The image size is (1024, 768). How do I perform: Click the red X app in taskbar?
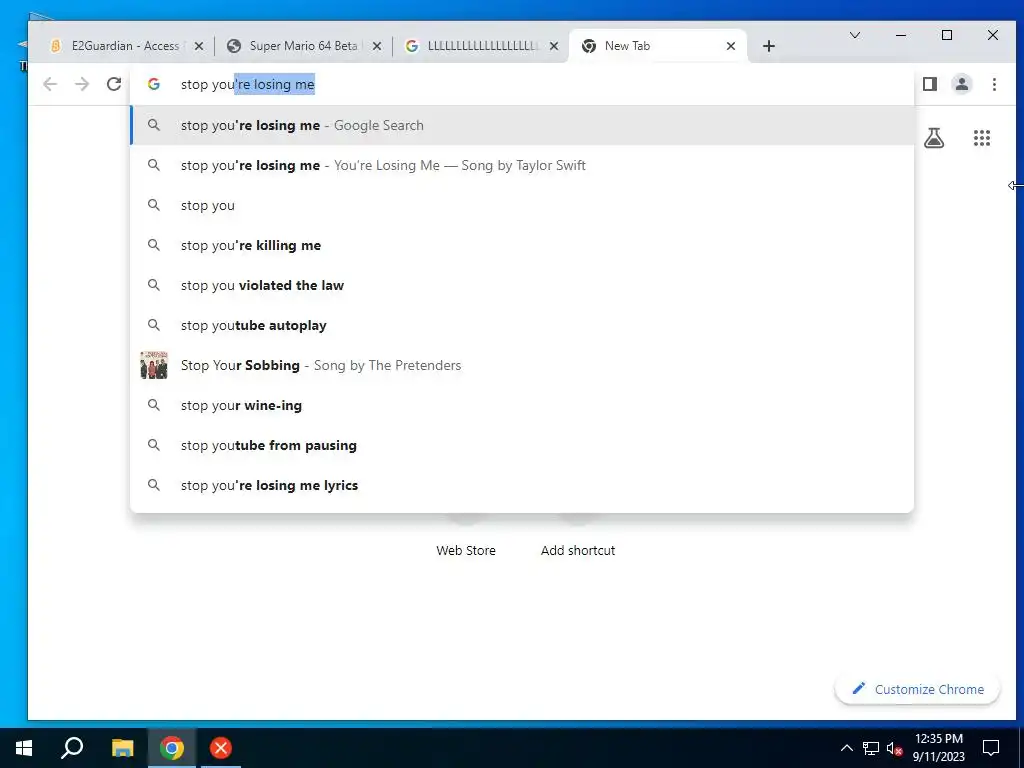pyautogui.click(x=221, y=748)
